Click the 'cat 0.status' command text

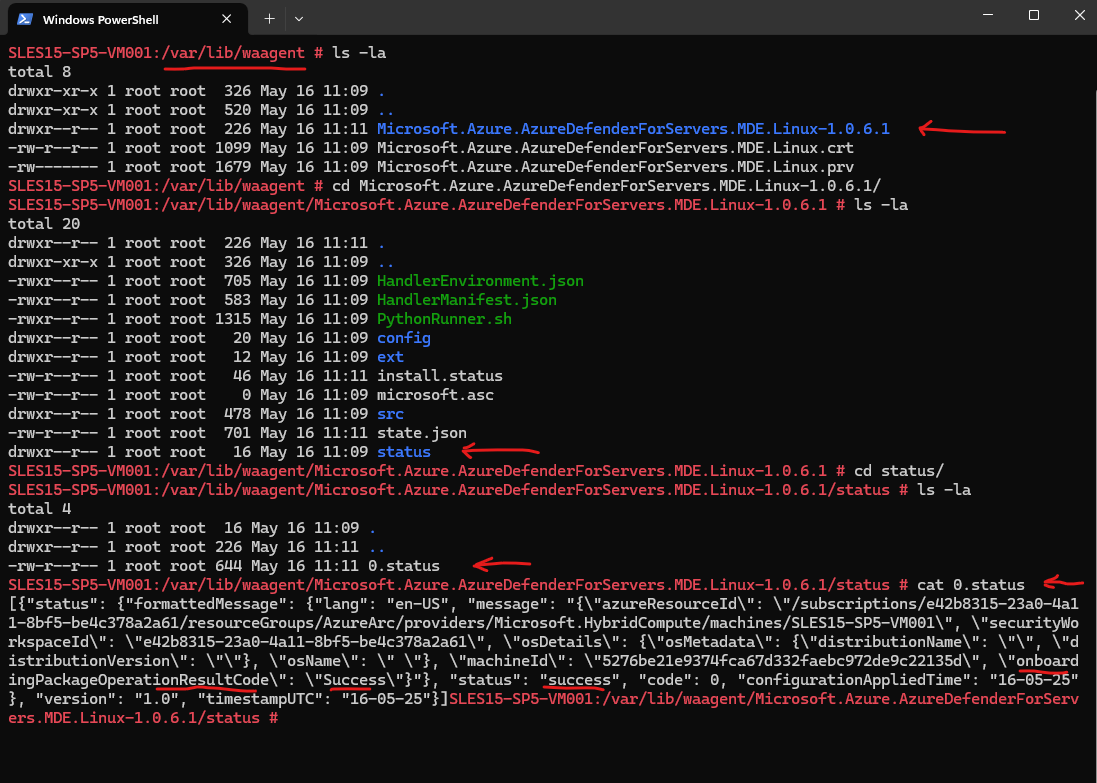pyautogui.click(x=971, y=584)
